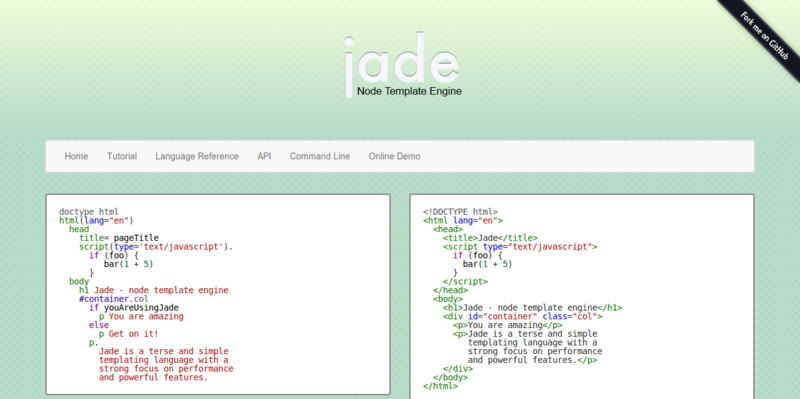Select the API nav item
Image resolution: width=800 pixels, height=399 pixels.
click(264, 156)
